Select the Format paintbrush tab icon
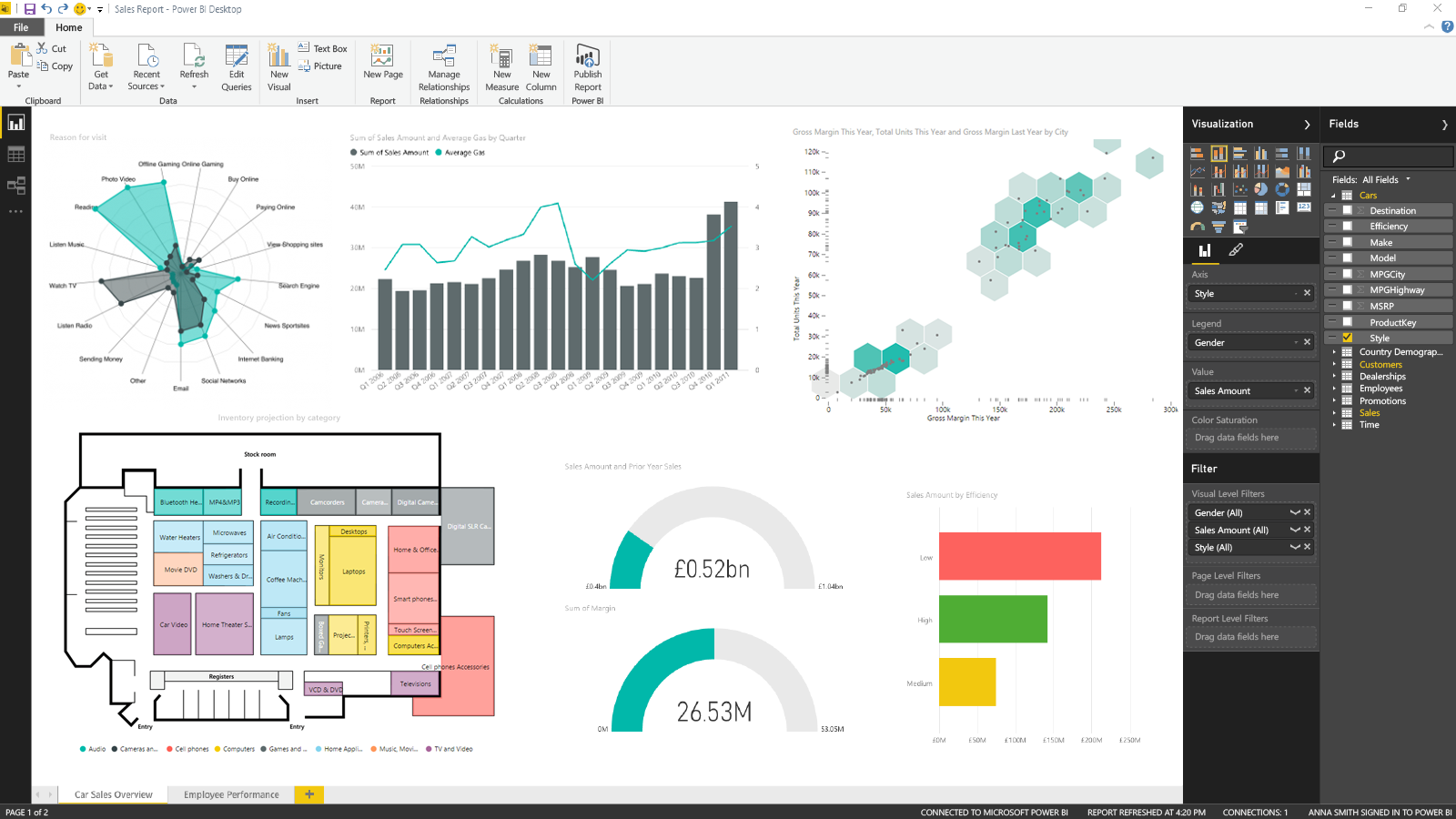The height and width of the screenshot is (819, 1456). 1236,250
